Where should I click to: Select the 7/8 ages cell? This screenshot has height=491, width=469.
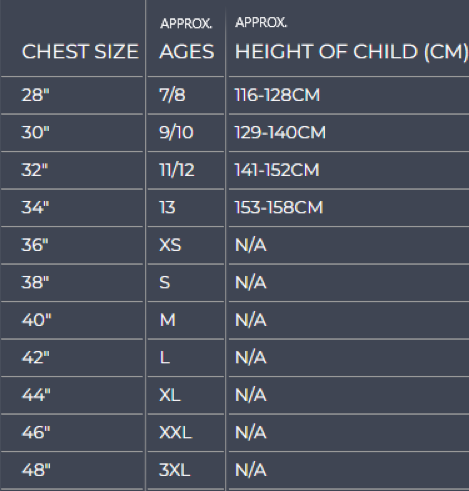[x=172, y=95]
